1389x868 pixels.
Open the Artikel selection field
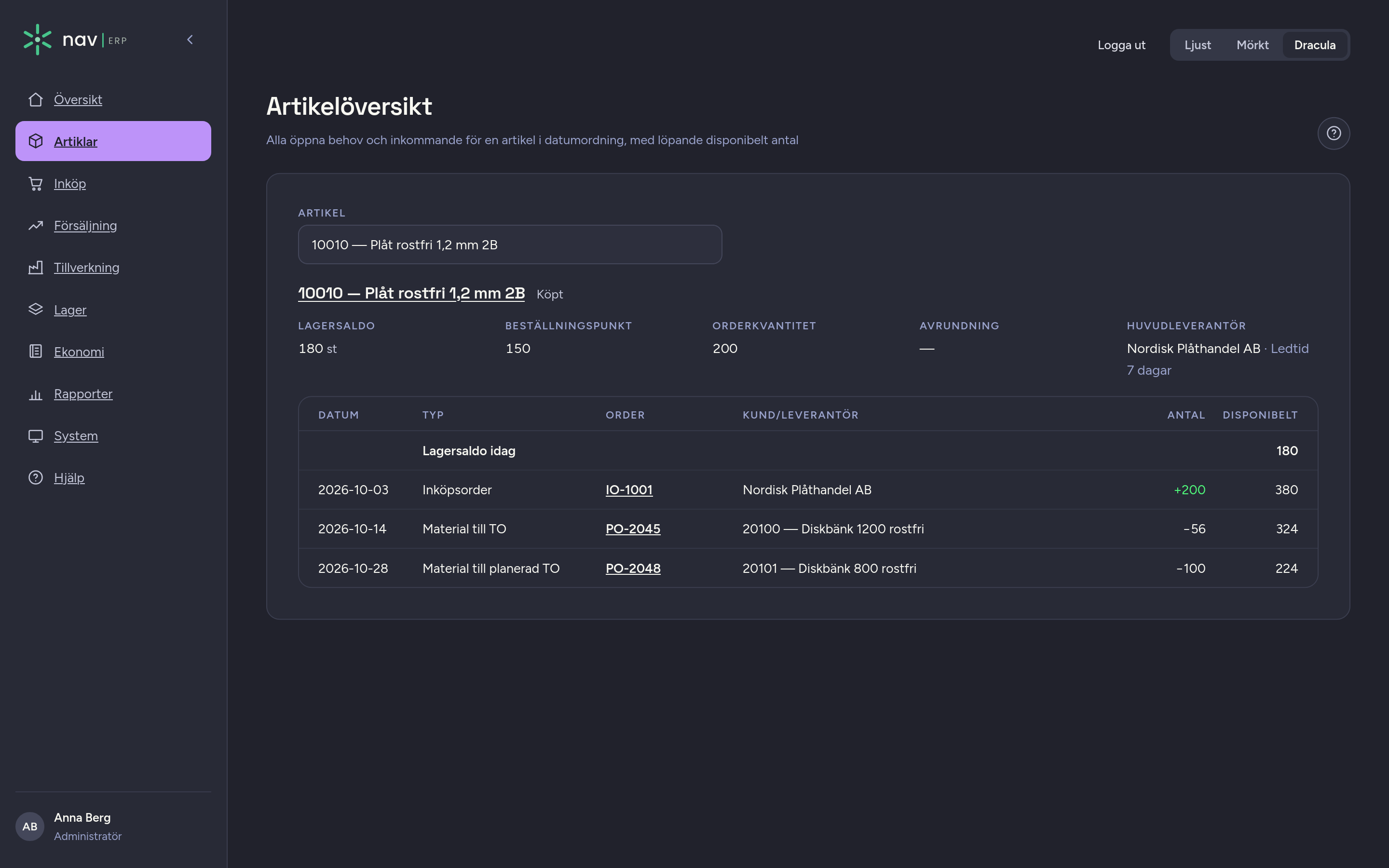510,244
